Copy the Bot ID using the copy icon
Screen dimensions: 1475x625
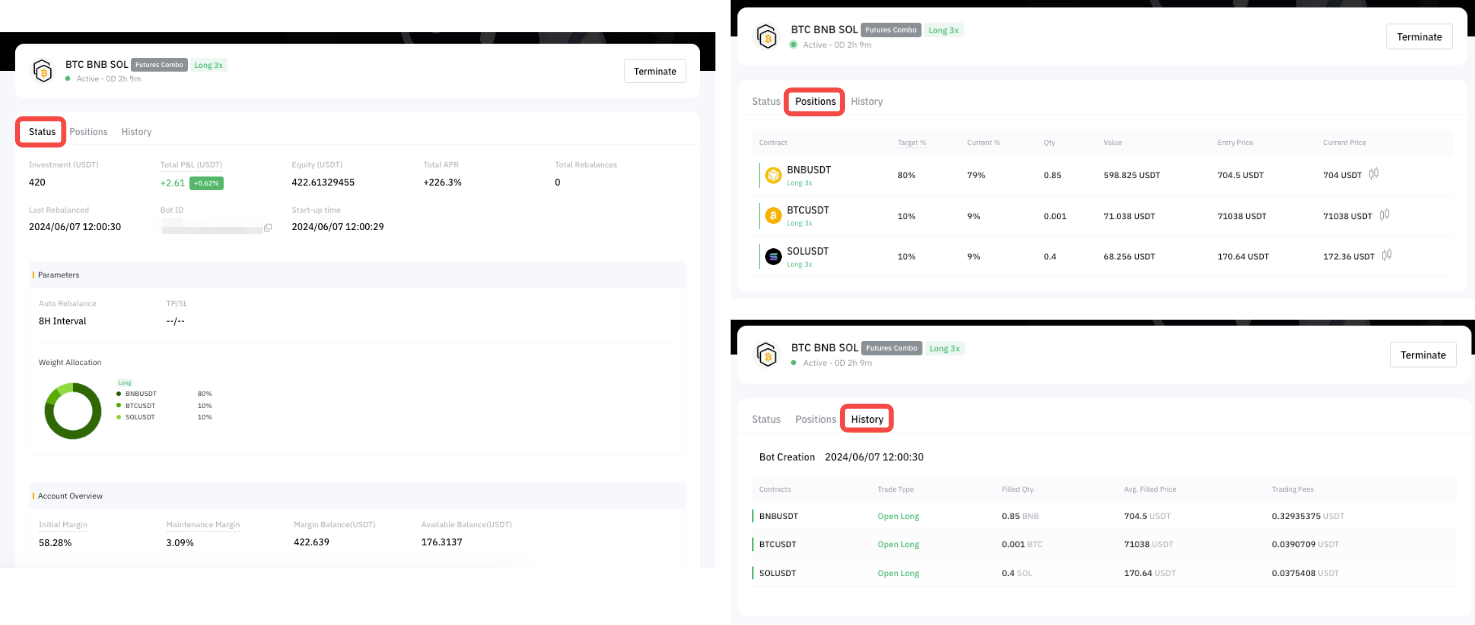[268, 228]
